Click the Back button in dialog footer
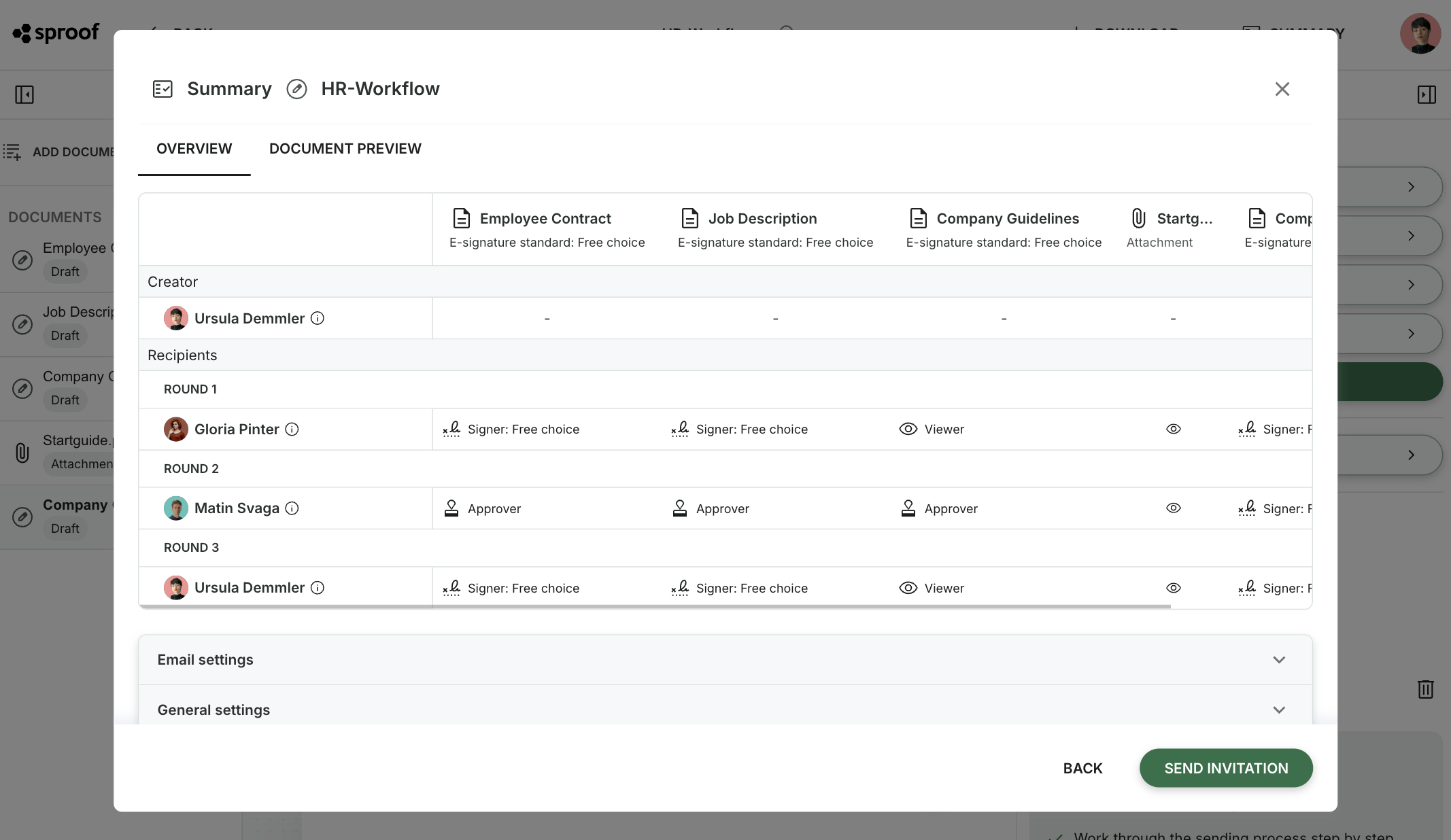 click(x=1082, y=768)
